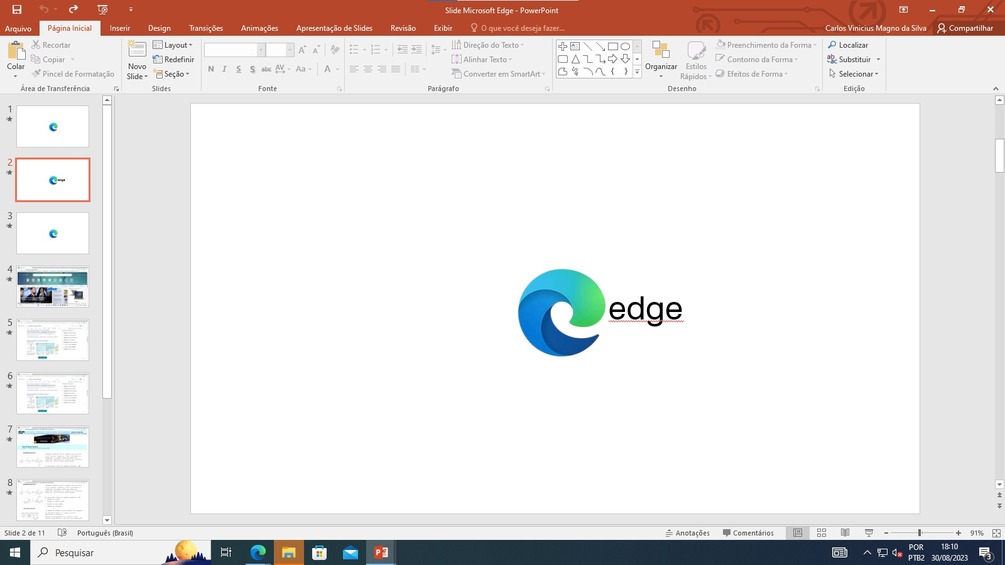
Task: Switch to the Transições tab
Action: point(206,28)
